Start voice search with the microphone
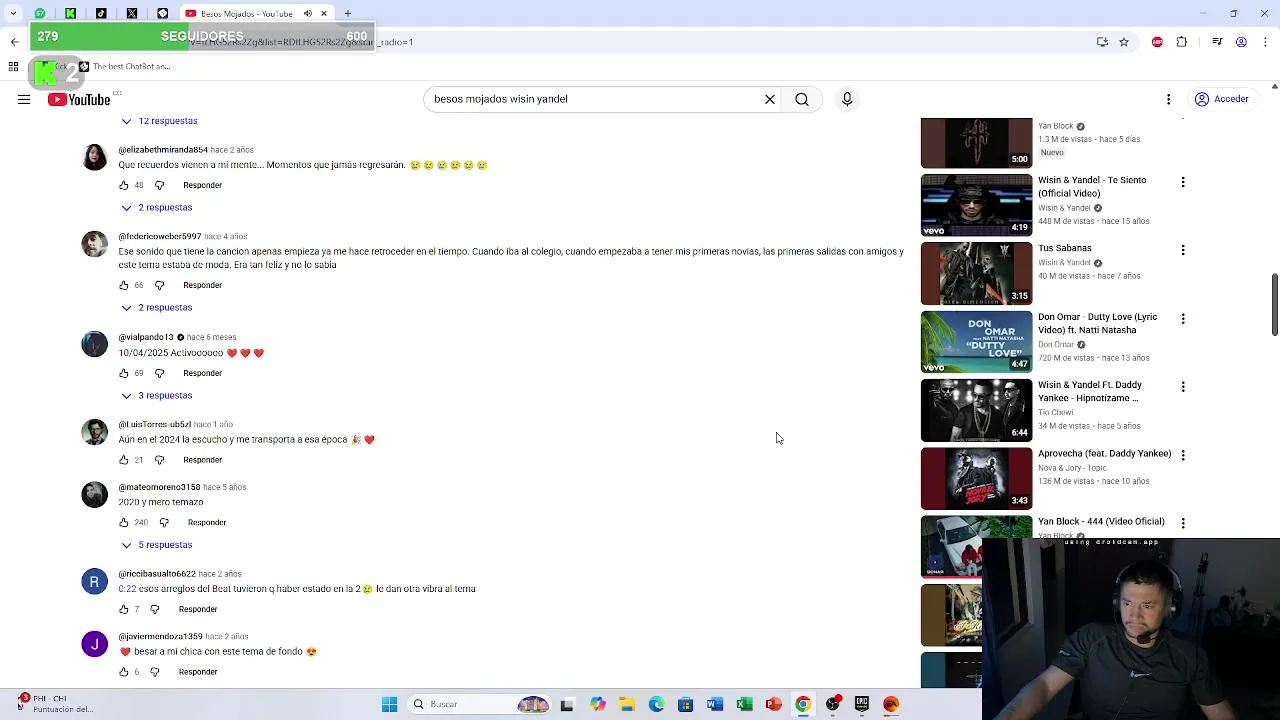The image size is (1280, 720). (x=847, y=99)
